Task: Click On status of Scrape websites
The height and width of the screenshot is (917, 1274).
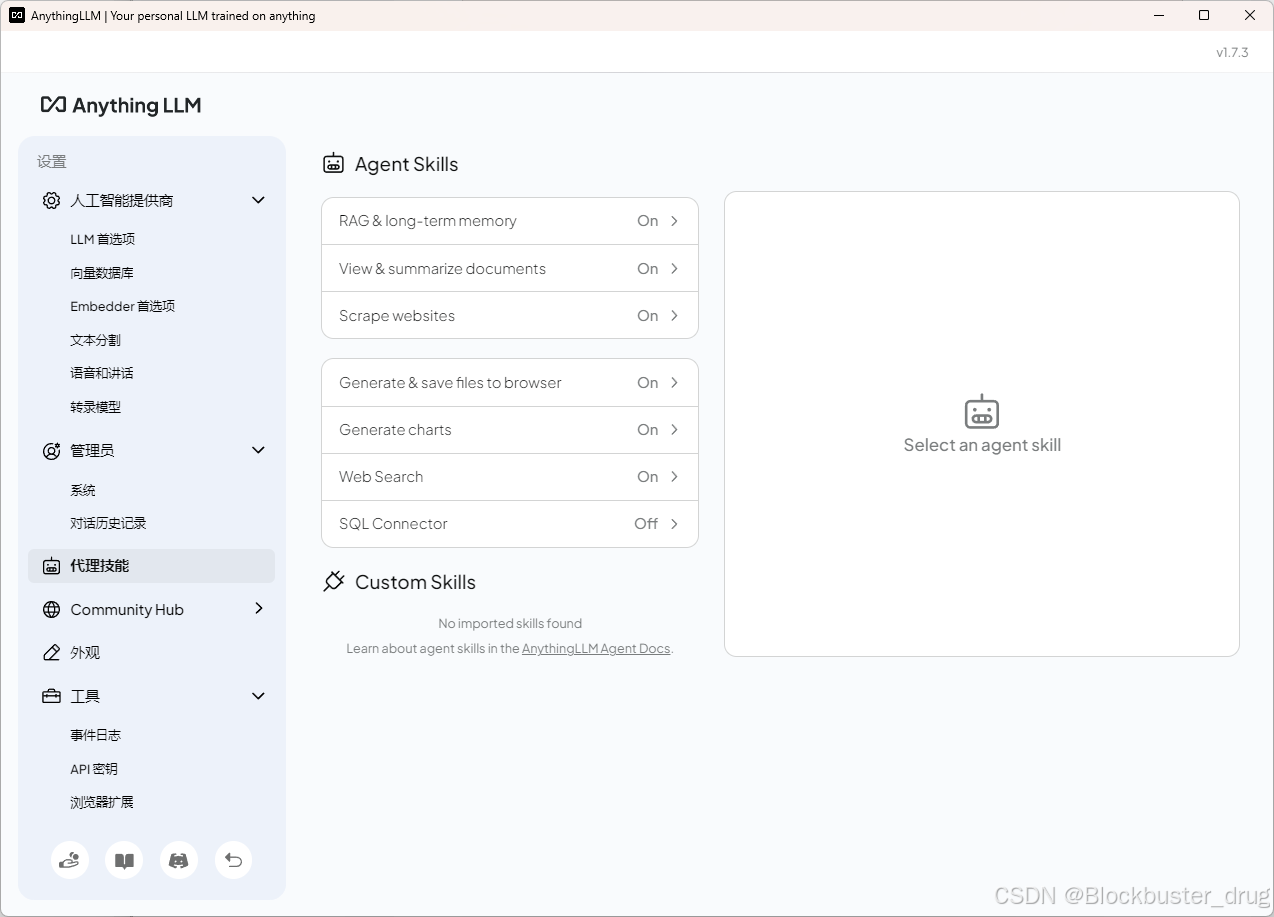Action: [648, 315]
